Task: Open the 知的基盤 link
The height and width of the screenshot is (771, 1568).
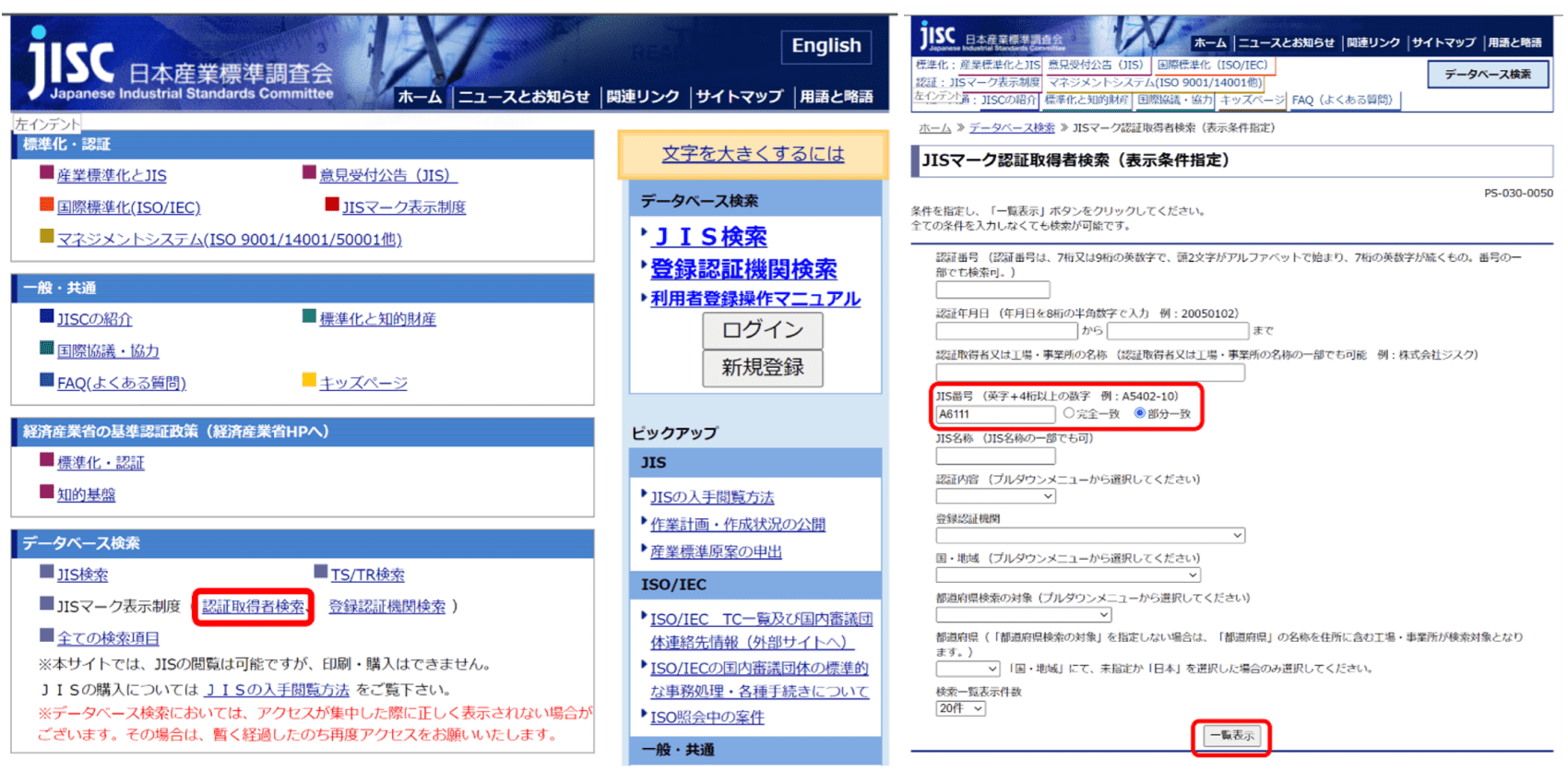Action: click(x=87, y=495)
